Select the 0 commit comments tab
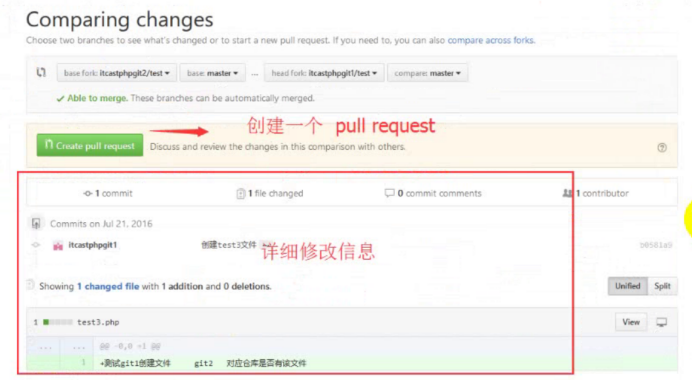 point(433,193)
